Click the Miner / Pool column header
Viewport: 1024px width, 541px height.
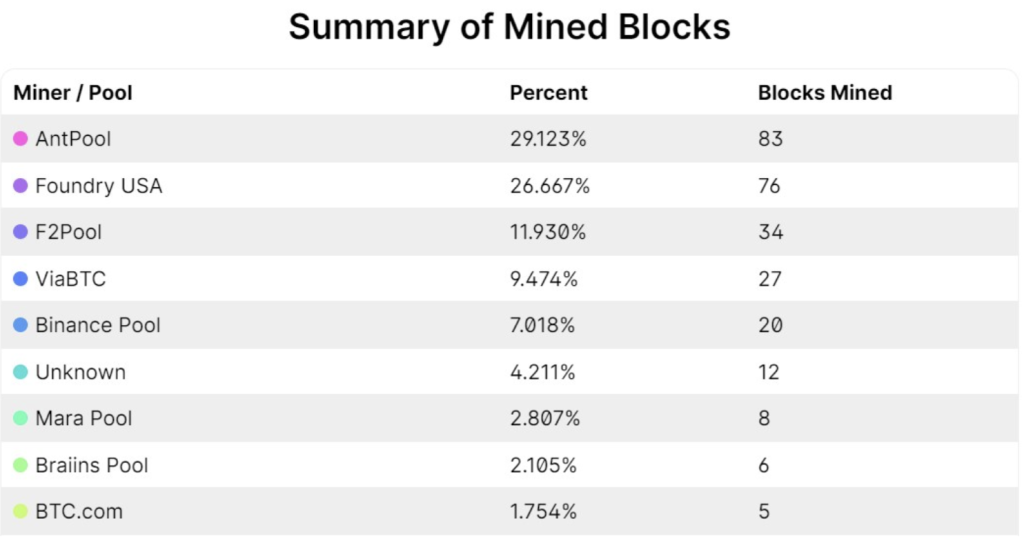[x=73, y=93]
